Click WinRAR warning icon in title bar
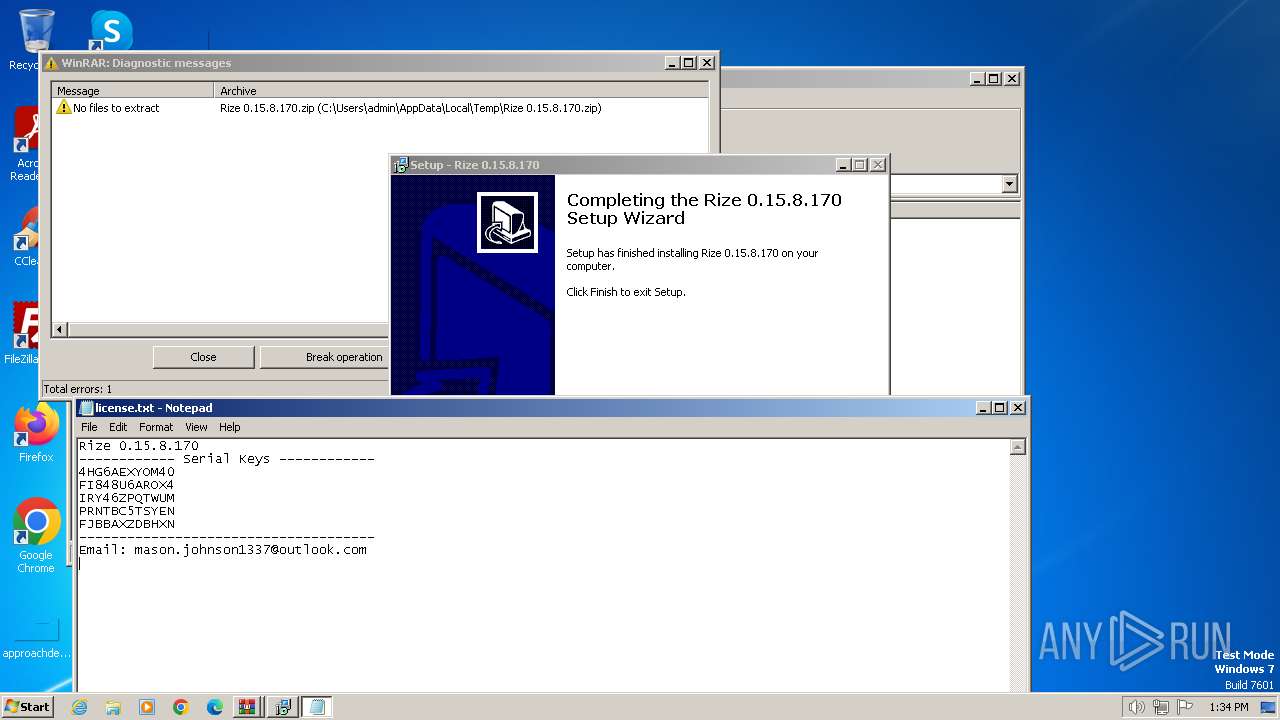 coord(51,63)
